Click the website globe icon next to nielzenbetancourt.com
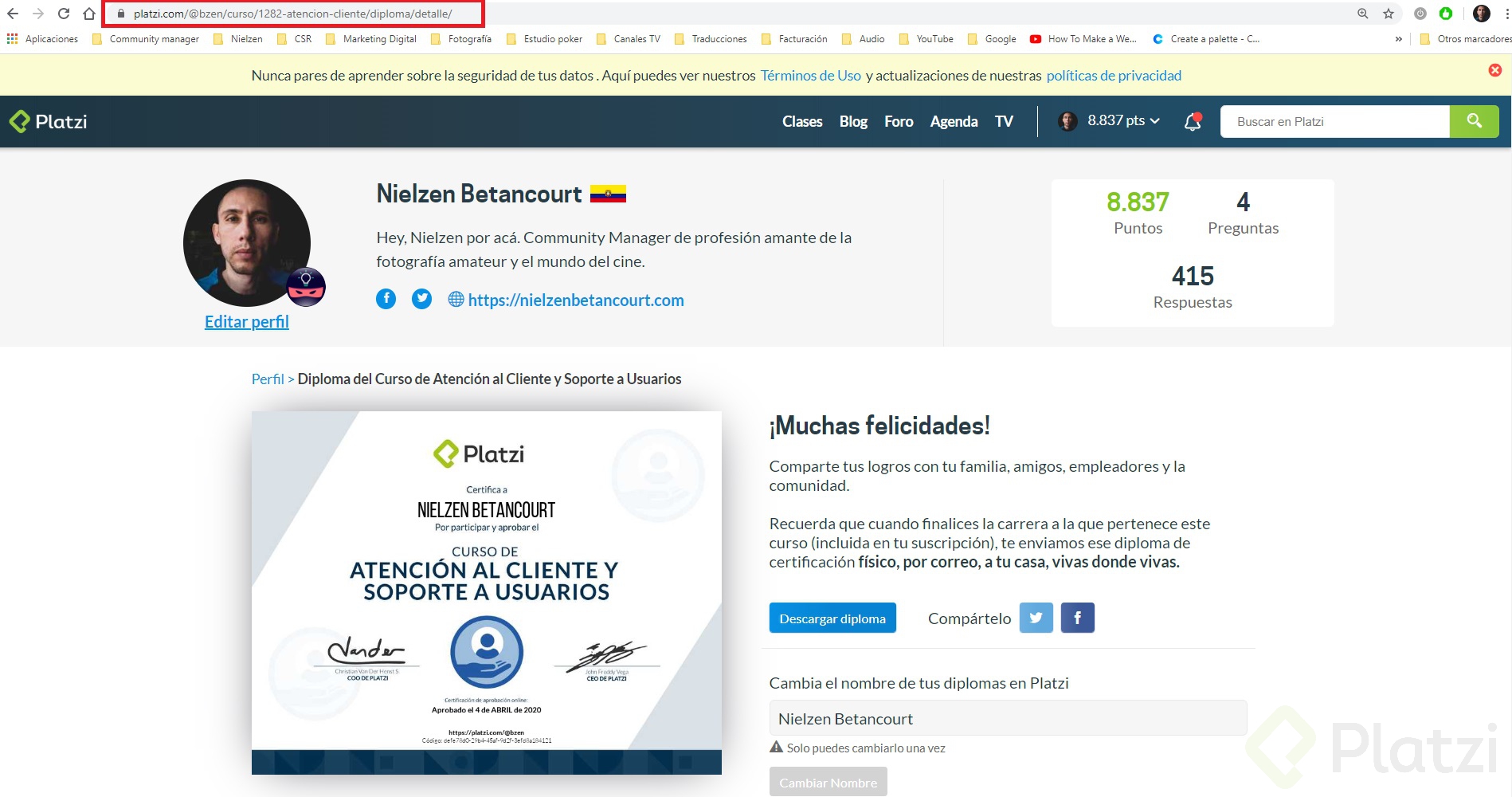 click(456, 300)
